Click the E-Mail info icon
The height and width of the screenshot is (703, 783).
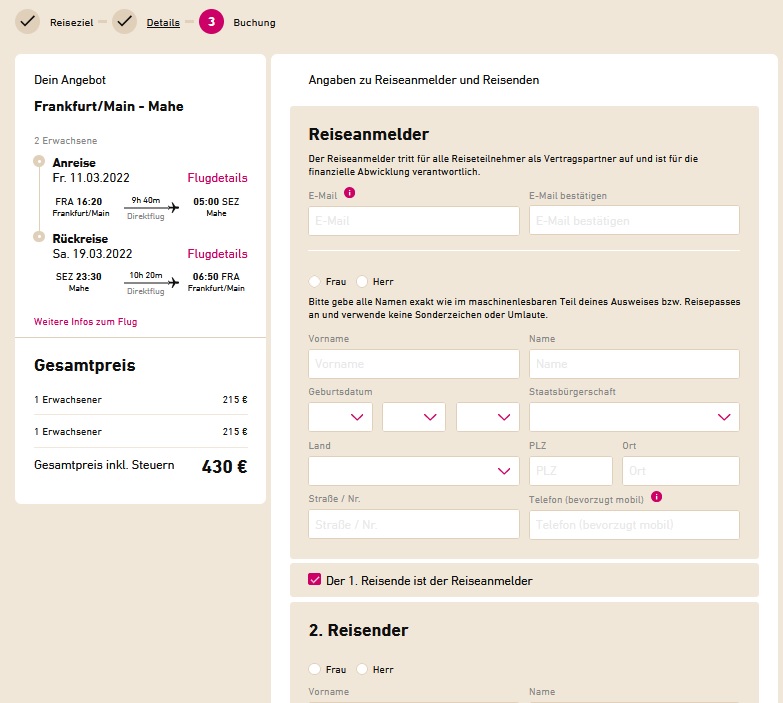point(350,193)
